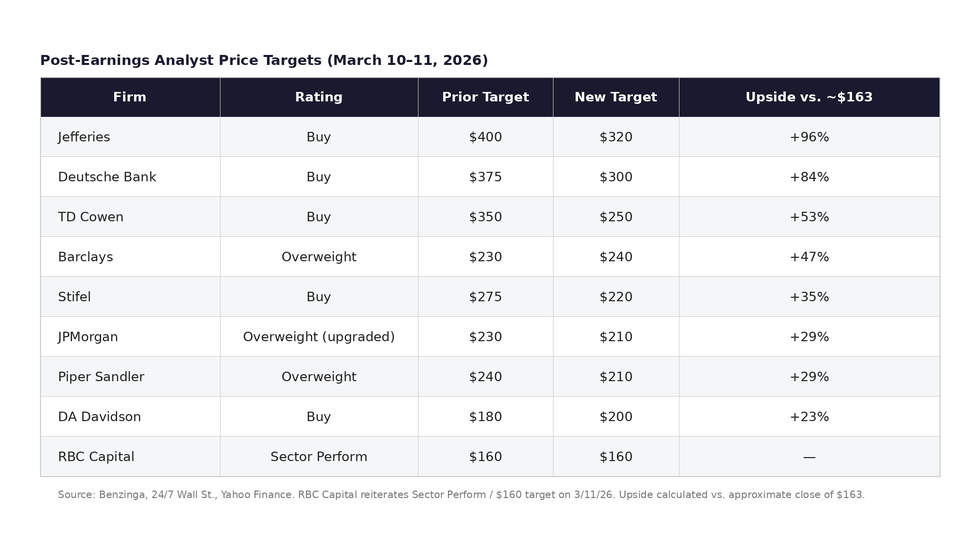Viewport: 980px width, 553px height.
Task: Click the Rating column header
Action: [x=318, y=97]
